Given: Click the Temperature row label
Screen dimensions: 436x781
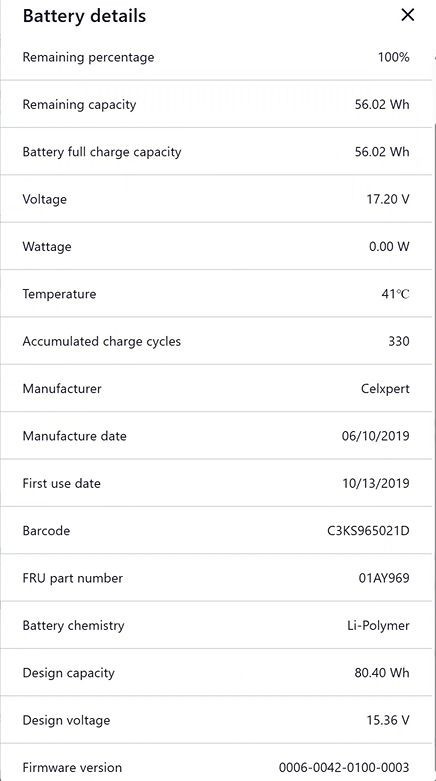Looking at the screenshot, I should (x=59, y=294).
